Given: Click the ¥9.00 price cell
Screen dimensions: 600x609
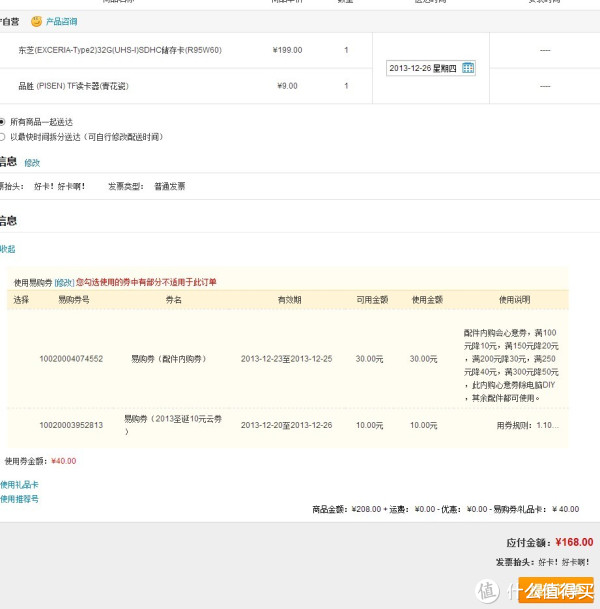Looking at the screenshot, I should click(x=287, y=86).
